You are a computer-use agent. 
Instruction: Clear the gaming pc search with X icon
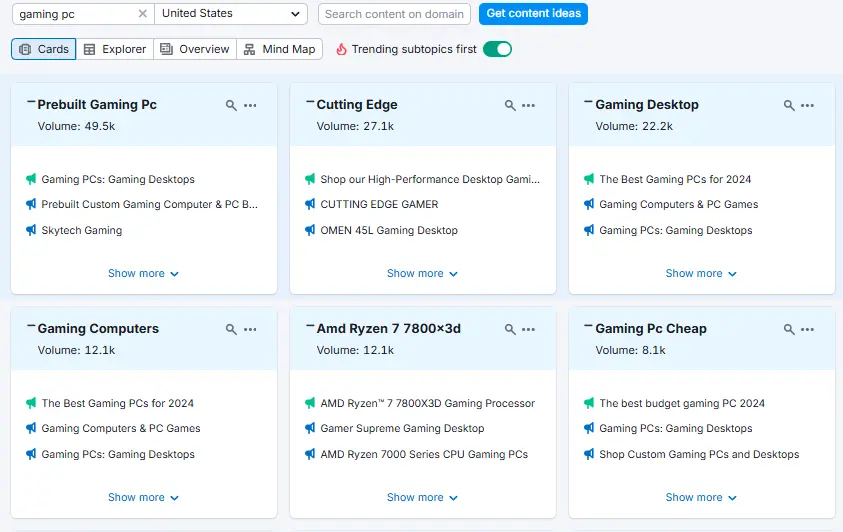click(x=142, y=14)
